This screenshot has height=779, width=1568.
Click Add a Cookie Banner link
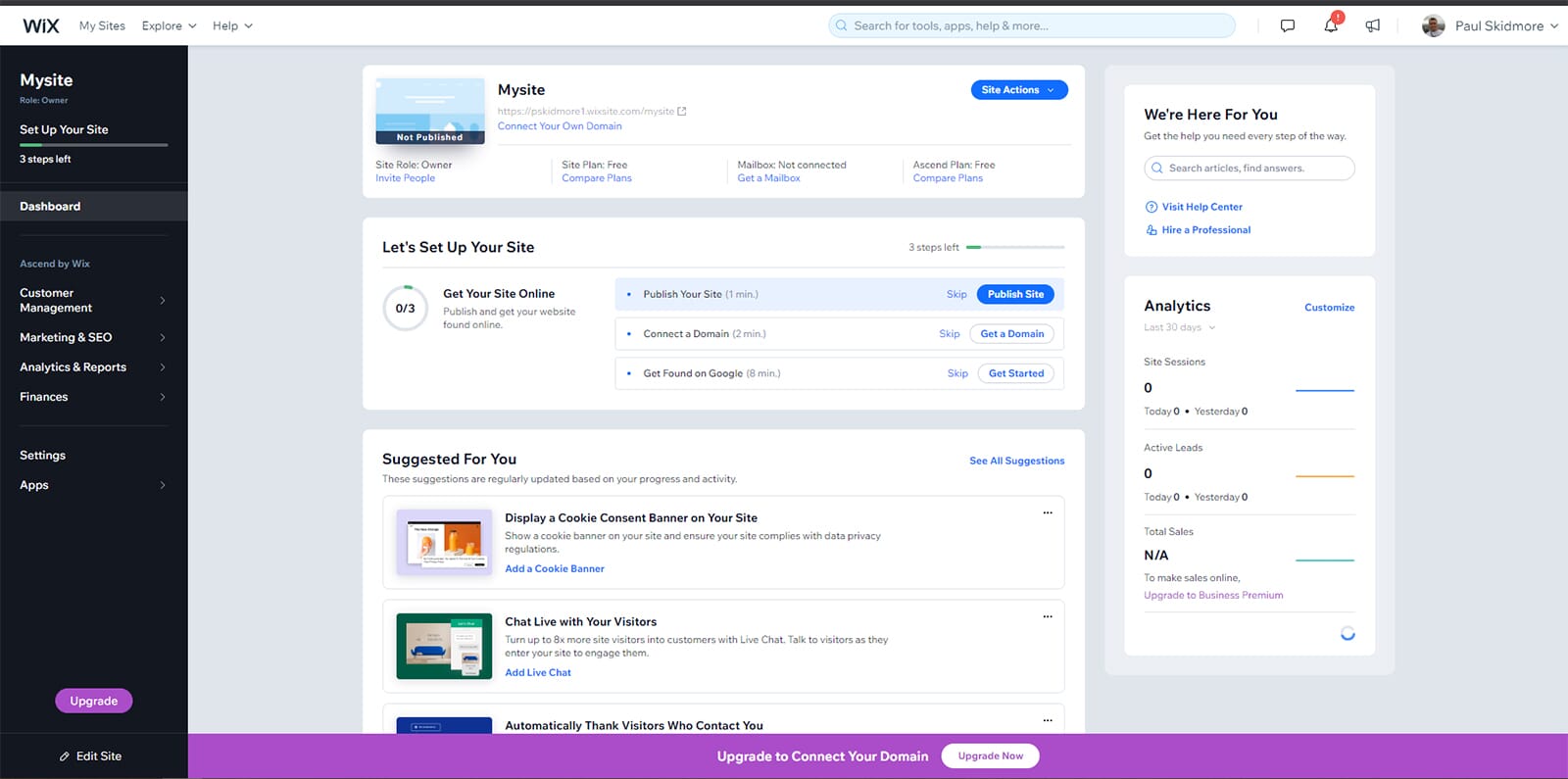click(555, 568)
